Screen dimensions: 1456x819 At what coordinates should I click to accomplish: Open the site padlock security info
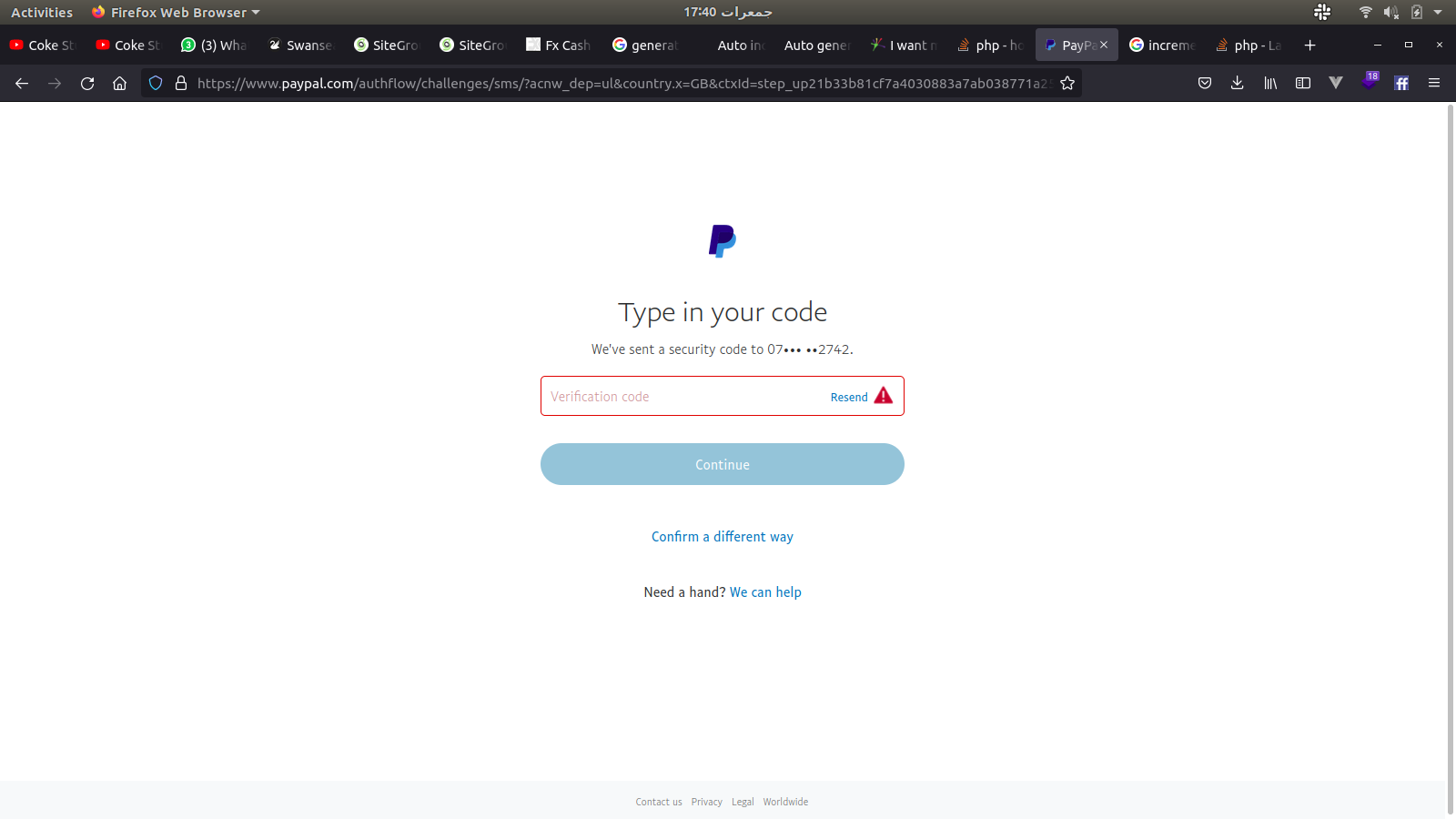pyautogui.click(x=181, y=84)
